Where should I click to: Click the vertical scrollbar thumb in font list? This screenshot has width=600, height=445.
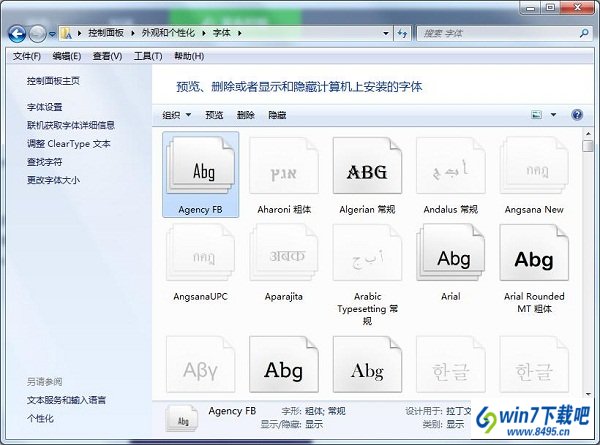588,146
